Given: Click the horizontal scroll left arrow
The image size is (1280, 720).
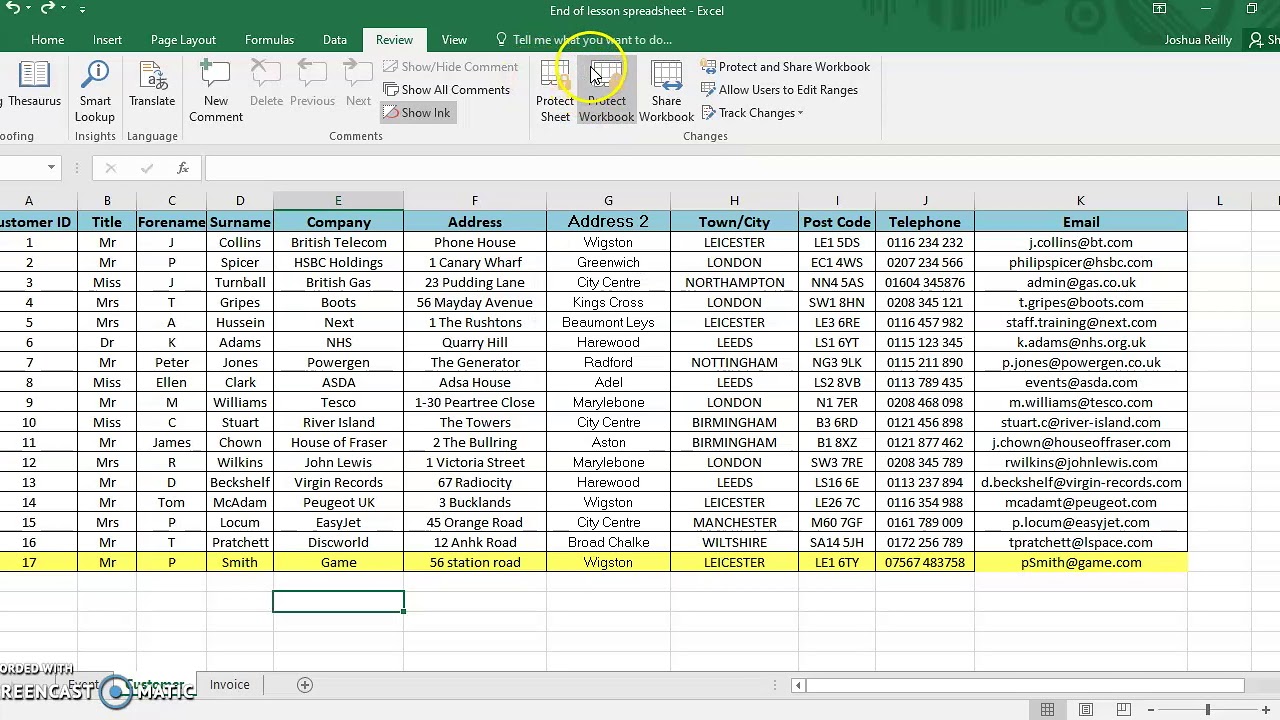Looking at the screenshot, I should tap(797, 685).
